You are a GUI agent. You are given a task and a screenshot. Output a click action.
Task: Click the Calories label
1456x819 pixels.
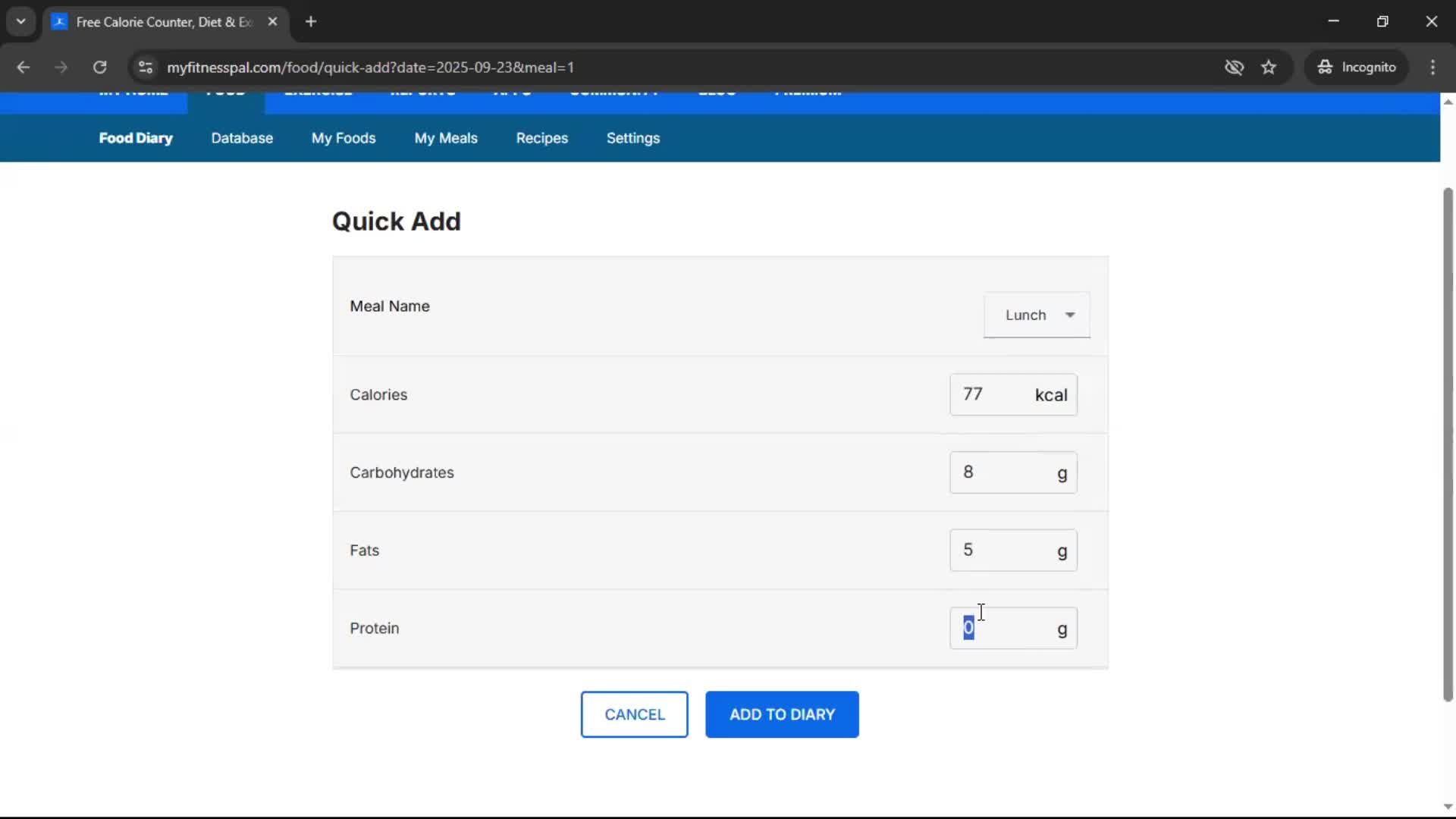click(378, 395)
